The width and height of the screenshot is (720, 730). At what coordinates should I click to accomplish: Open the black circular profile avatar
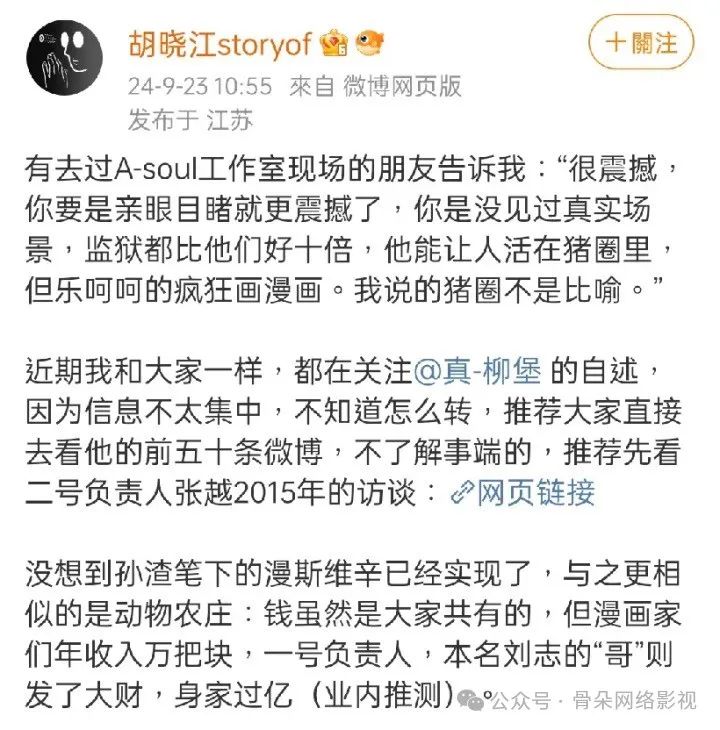click(65, 57)
